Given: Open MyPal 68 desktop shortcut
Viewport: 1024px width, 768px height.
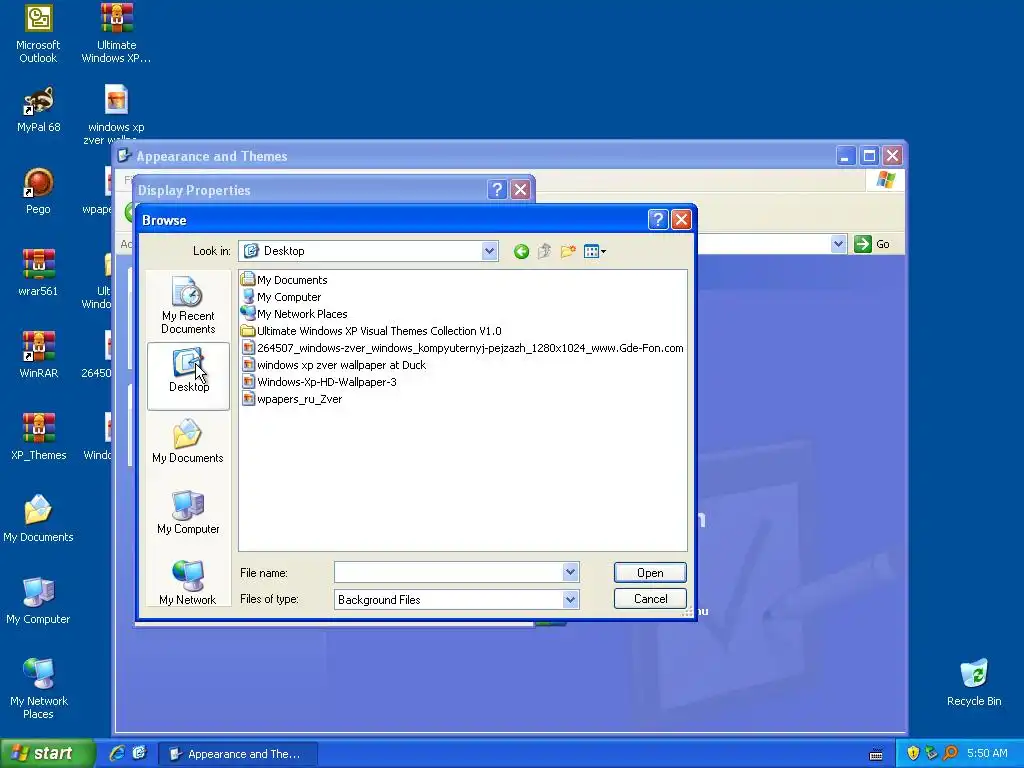Looking at the screenshot, I should (39, 110).
